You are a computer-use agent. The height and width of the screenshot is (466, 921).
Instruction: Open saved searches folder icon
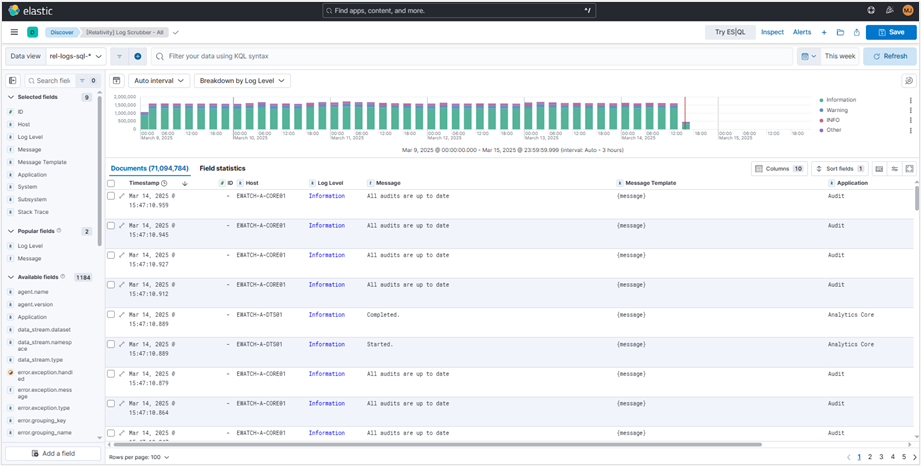click(840, 32)
